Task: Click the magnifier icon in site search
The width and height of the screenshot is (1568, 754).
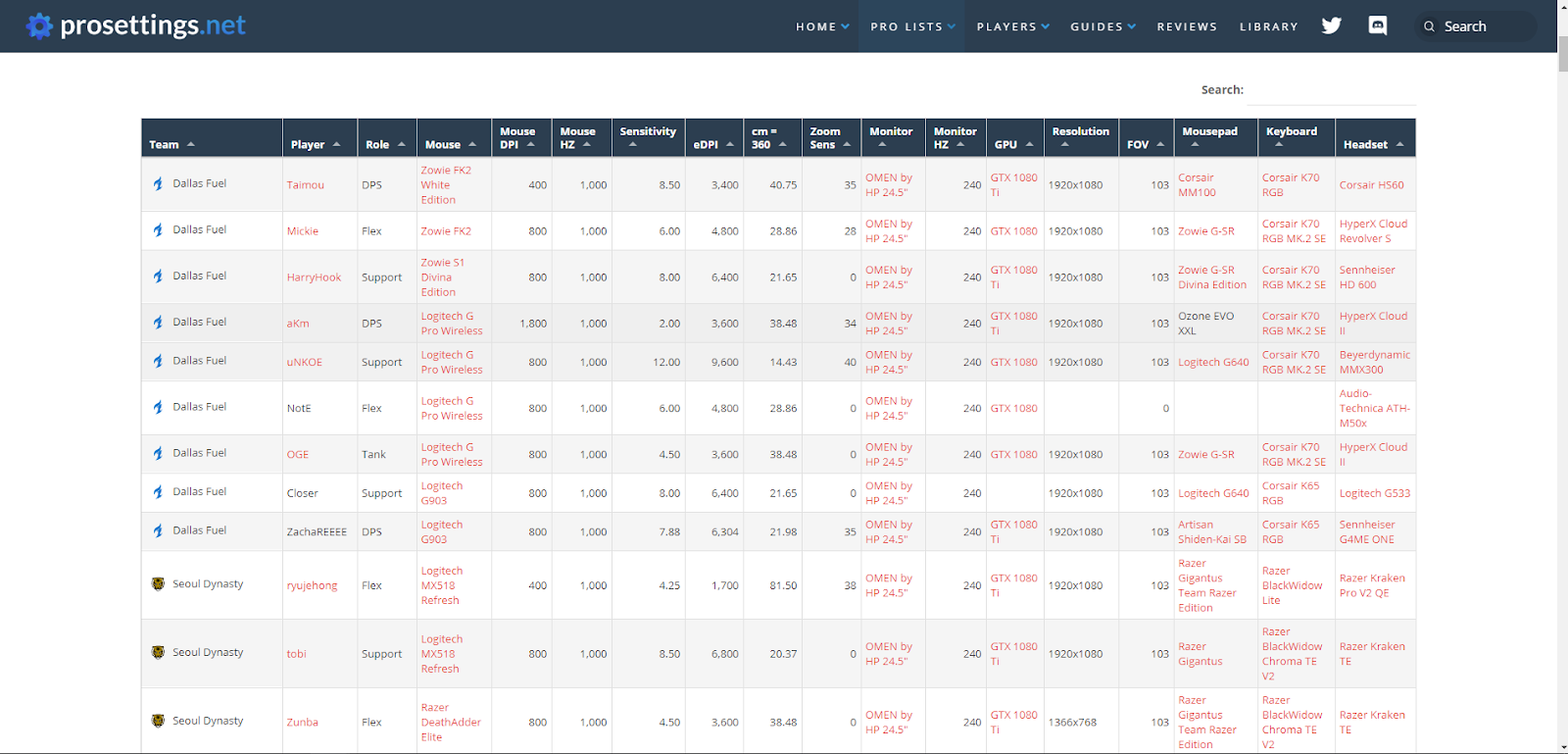Action: [1429, 26]
